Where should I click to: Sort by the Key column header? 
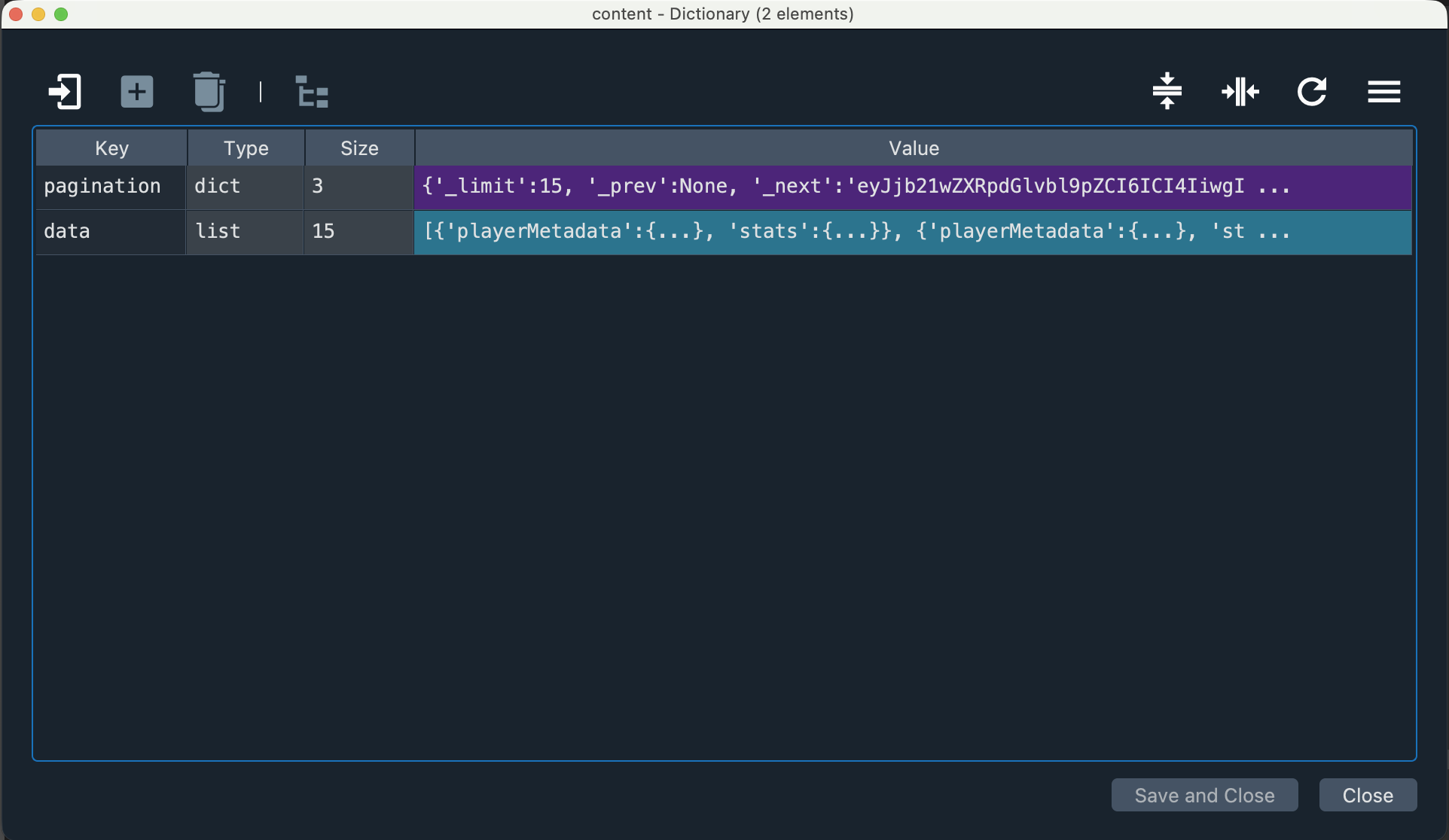point(111,148)
